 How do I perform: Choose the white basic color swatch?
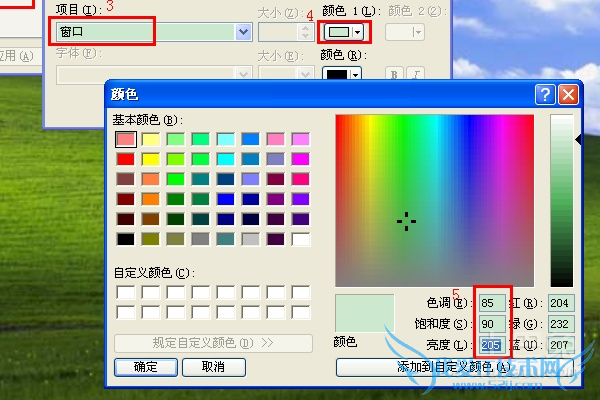(x=300, y=239)
